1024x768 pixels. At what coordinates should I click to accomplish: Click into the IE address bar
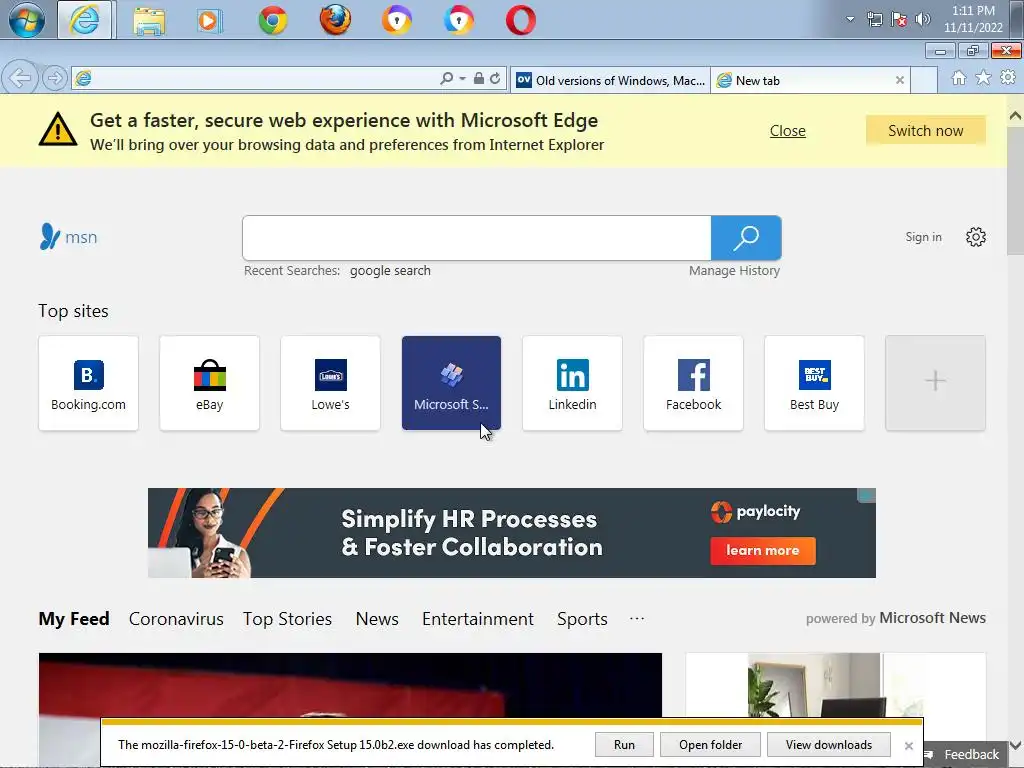pyautogui.click(x=261, y=78)
